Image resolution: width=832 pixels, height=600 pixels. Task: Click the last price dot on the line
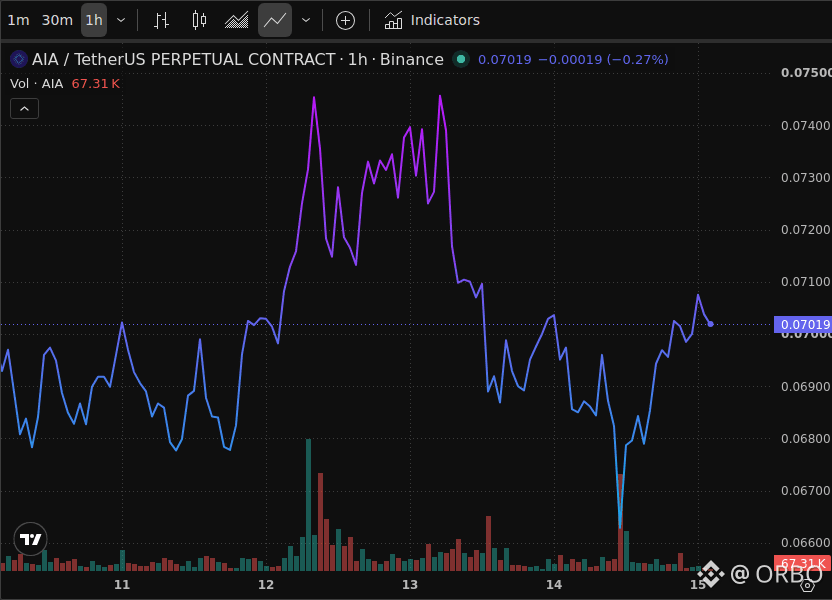(710, 324)
